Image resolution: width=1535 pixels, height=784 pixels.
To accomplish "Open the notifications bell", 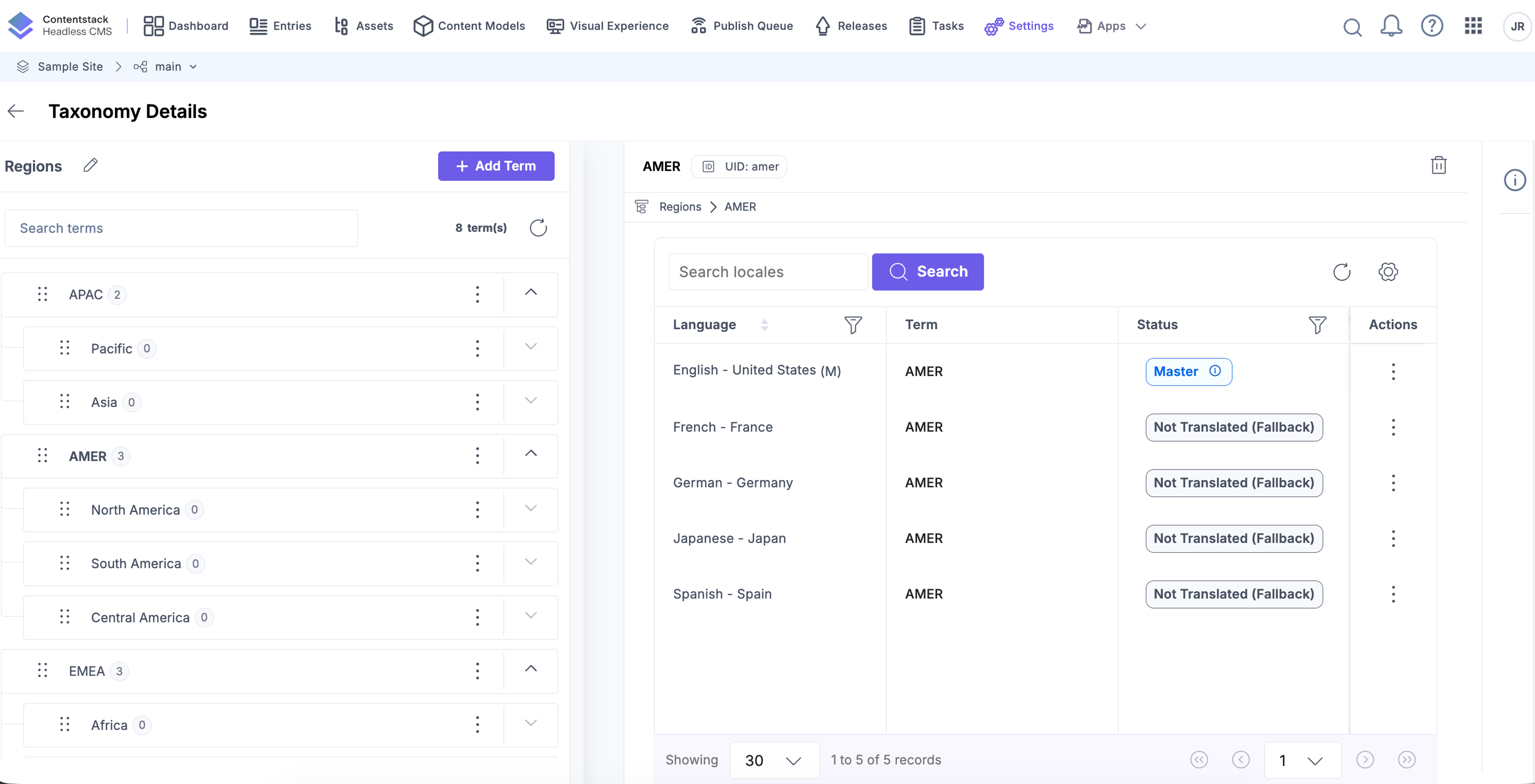I will point(1391,26).
